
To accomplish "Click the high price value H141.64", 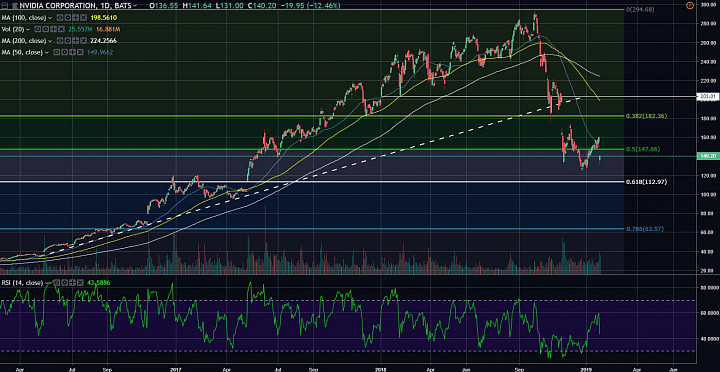I will (197, 6).
